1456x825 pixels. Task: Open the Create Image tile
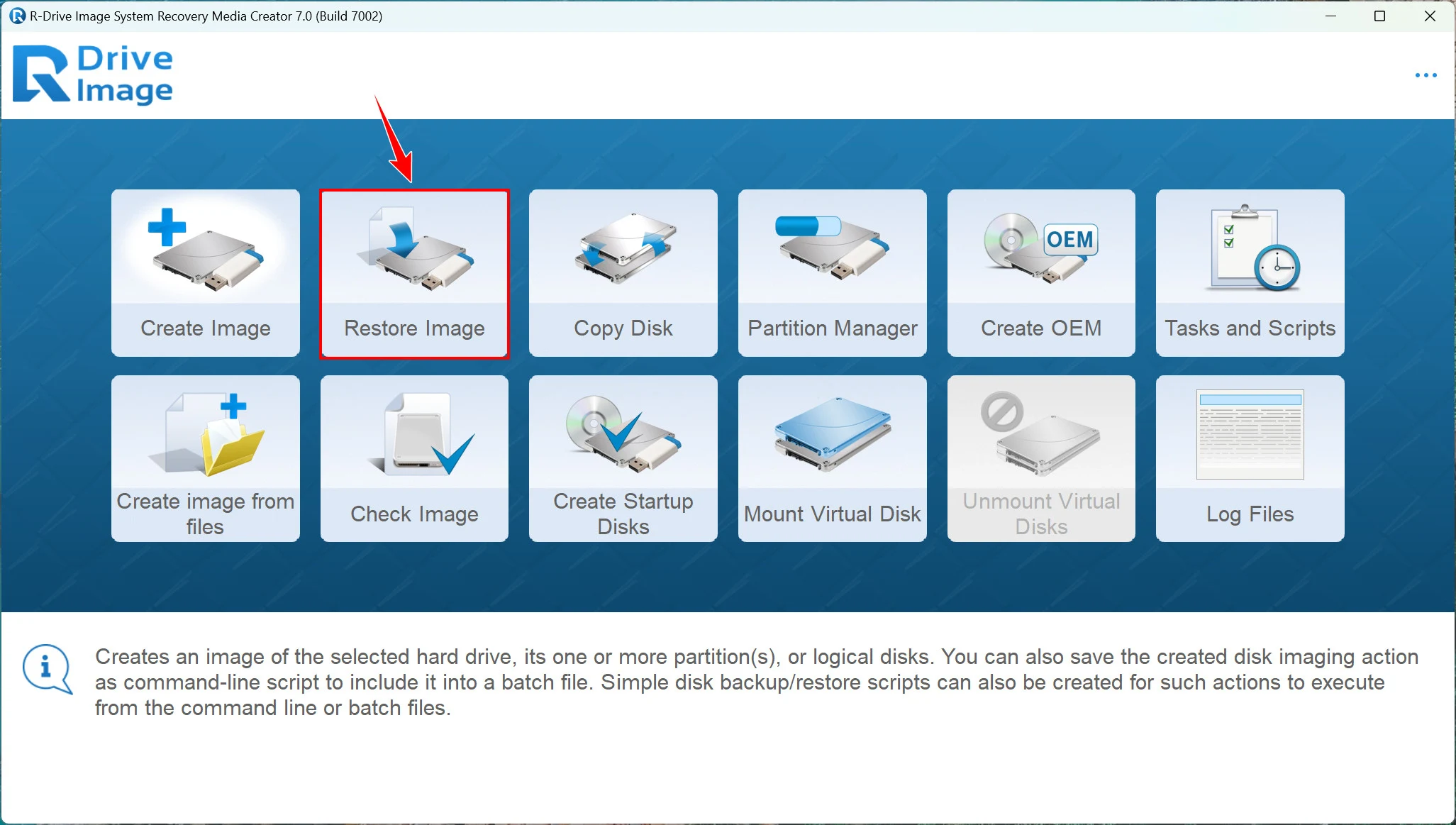click(205, 273)
